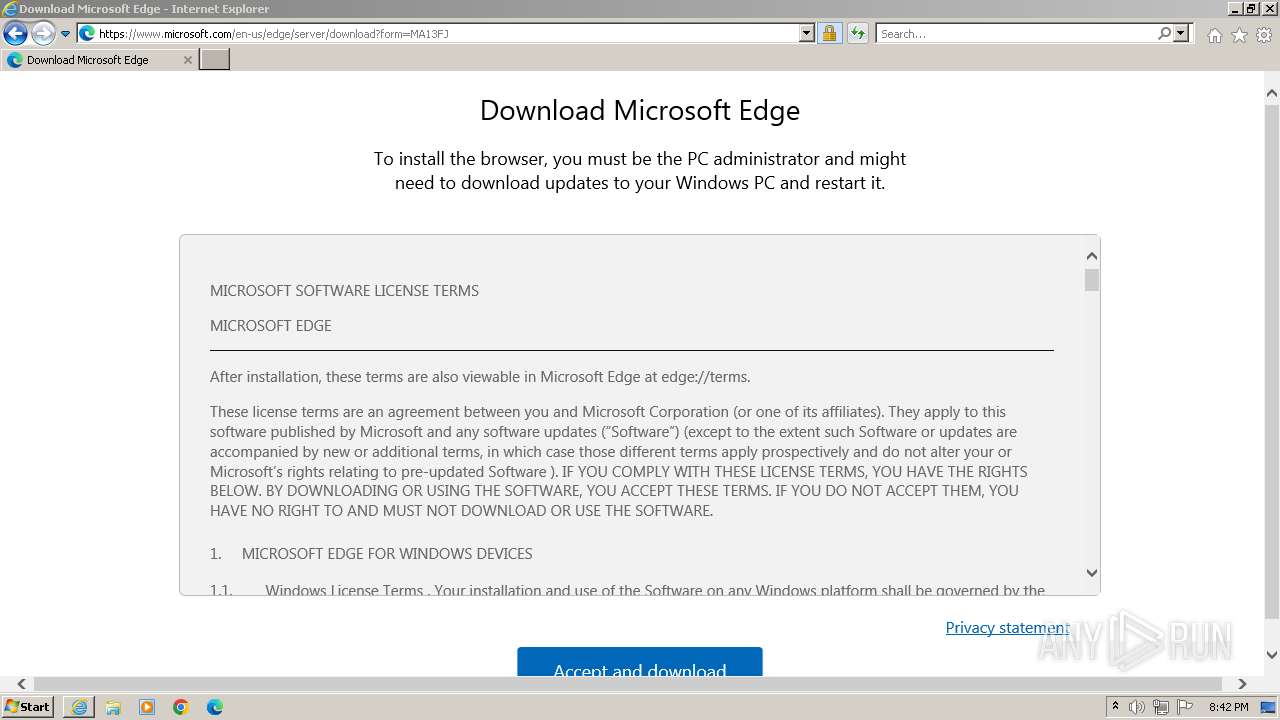The image size is (1280, 720).
Task: Click page vertical scrollbar down arrow
Action: click(x=1272, y=655)
